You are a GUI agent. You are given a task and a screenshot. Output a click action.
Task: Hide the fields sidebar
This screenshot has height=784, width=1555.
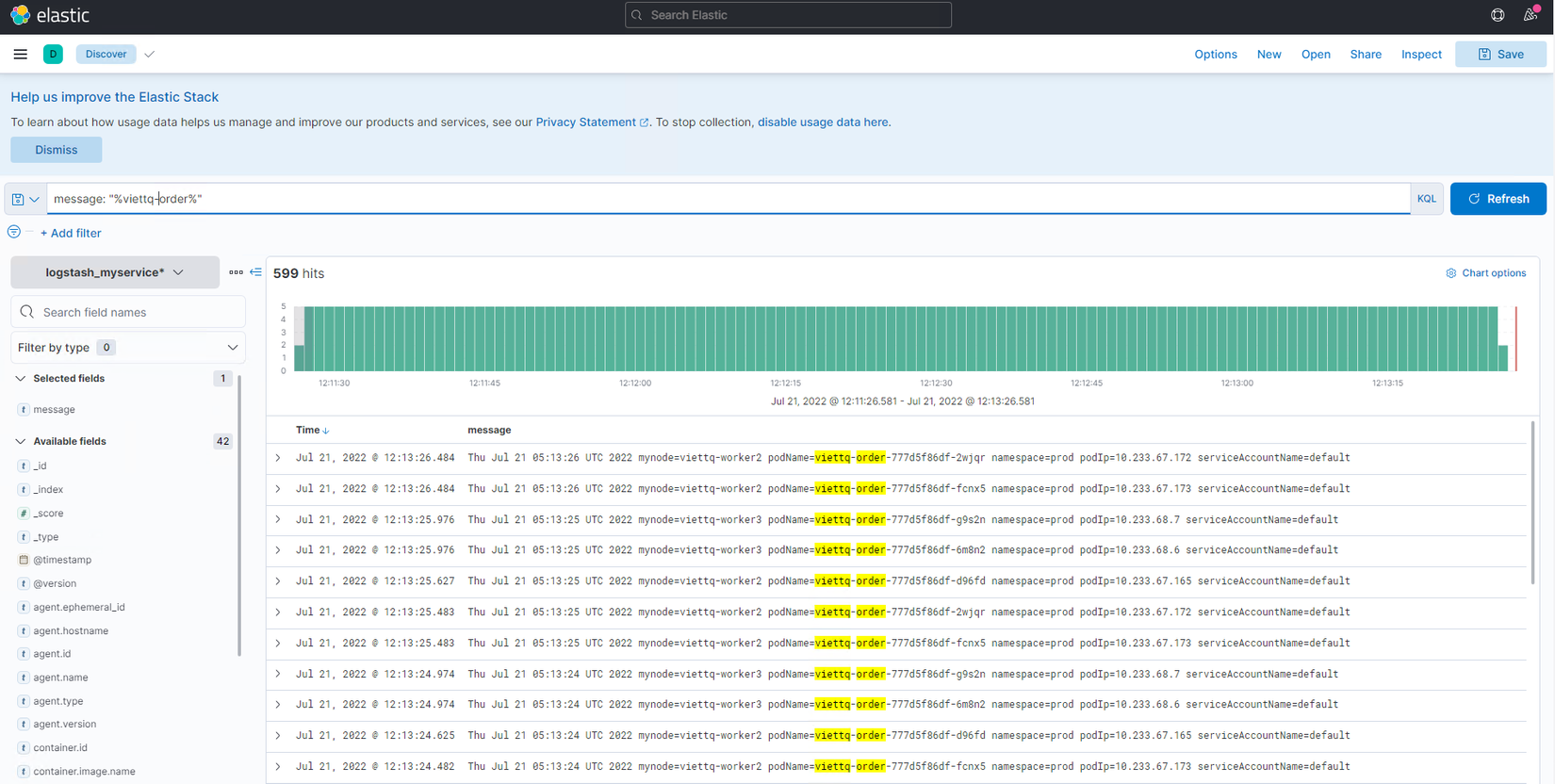(255, 272)
